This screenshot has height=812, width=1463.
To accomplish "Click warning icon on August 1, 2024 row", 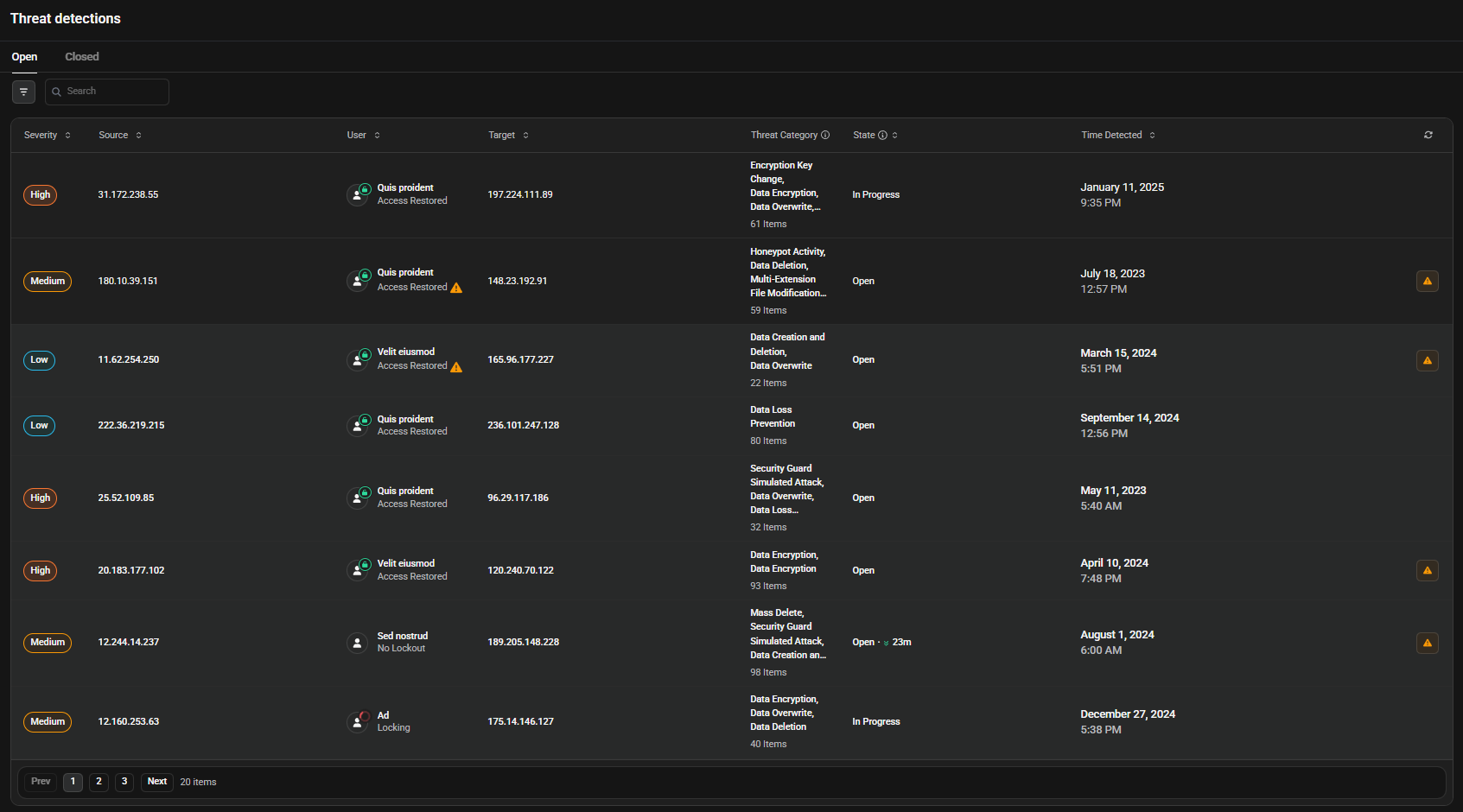I will [1427, 643].
